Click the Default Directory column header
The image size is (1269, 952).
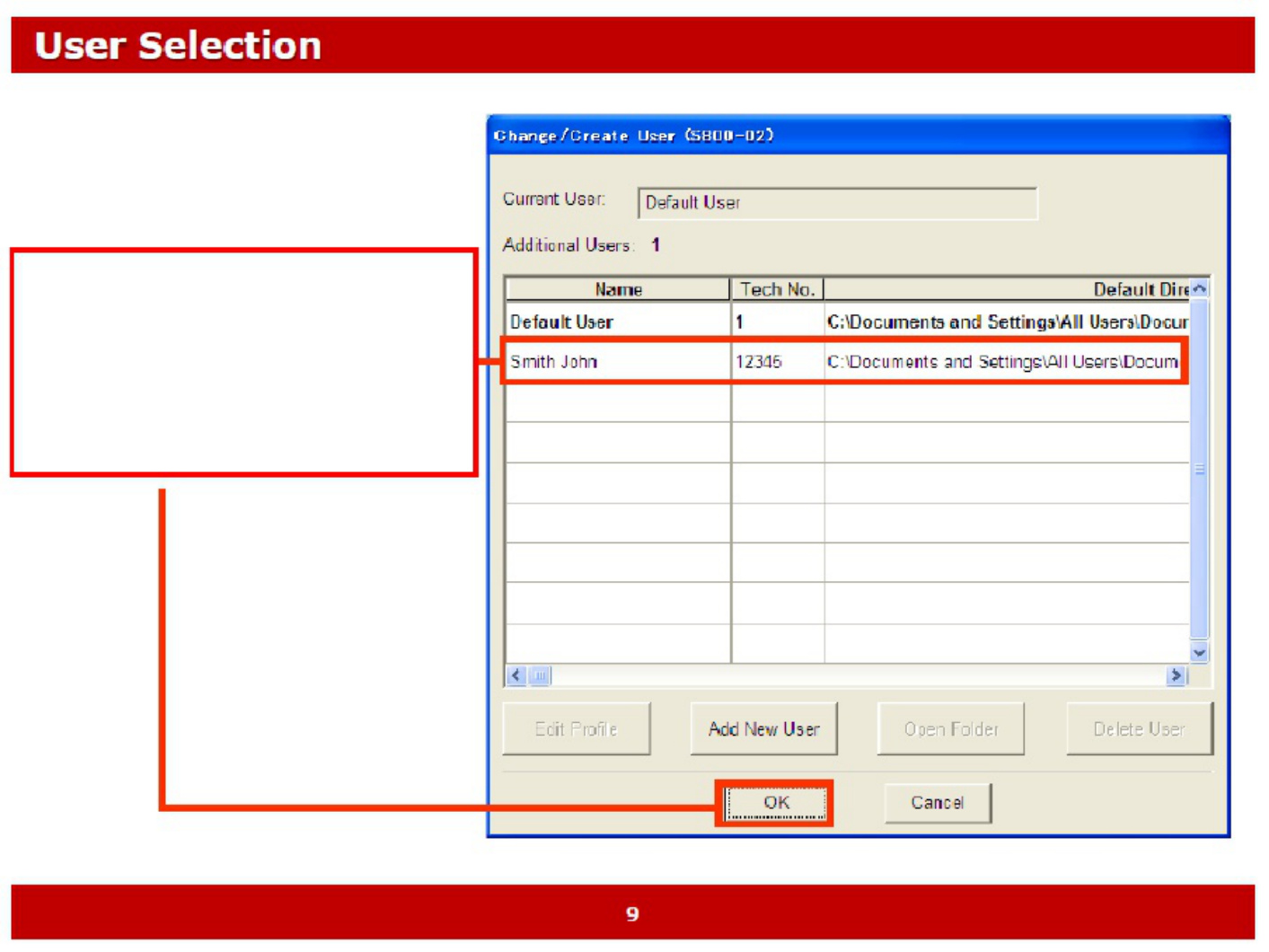1007,289
